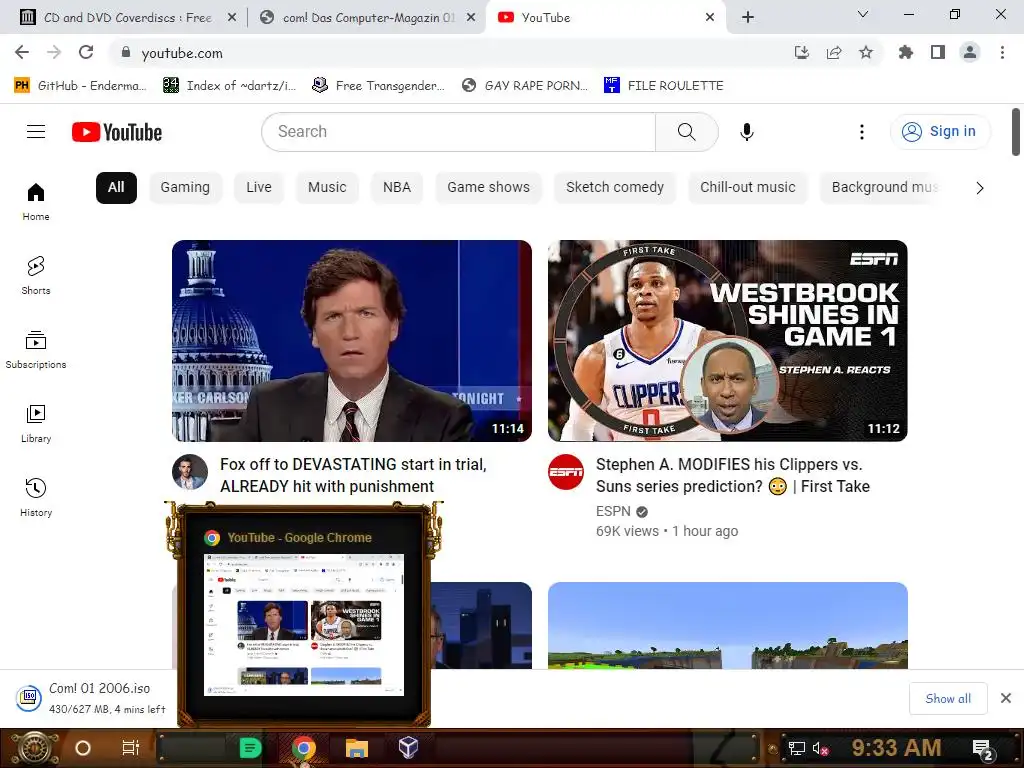The height and width of the screenshot is (768, 1024).
Task: Open Chrome three-dot menu
Action: [1002, 52]
